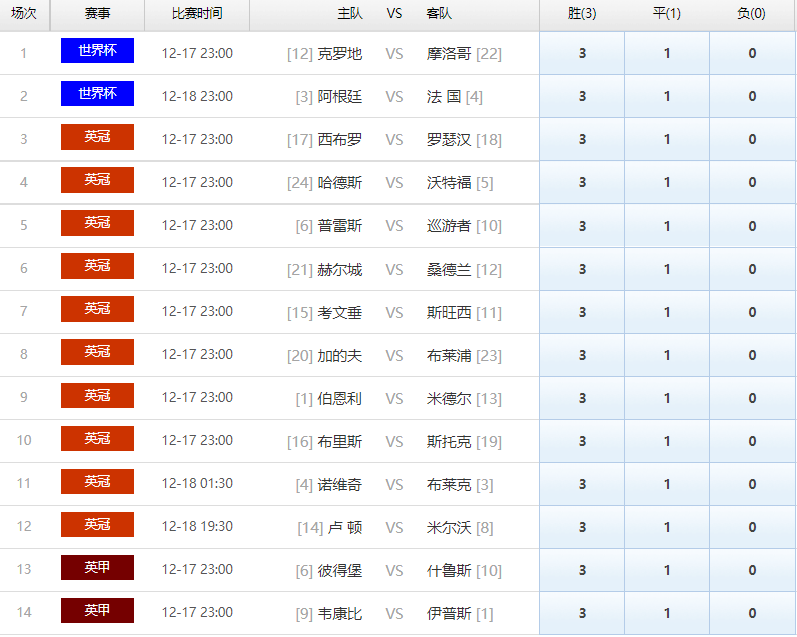Screen dimensions: 797x637
Task: Mark loss (0) for 伊普斯 match
Action: click(x=752, y=613)
